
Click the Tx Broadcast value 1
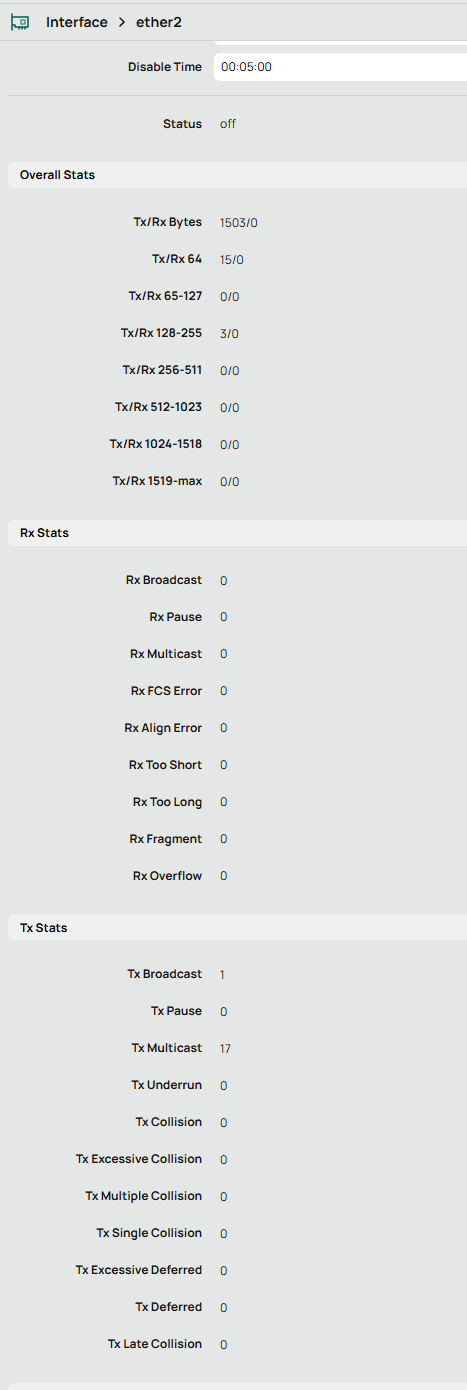click(222, 975)
